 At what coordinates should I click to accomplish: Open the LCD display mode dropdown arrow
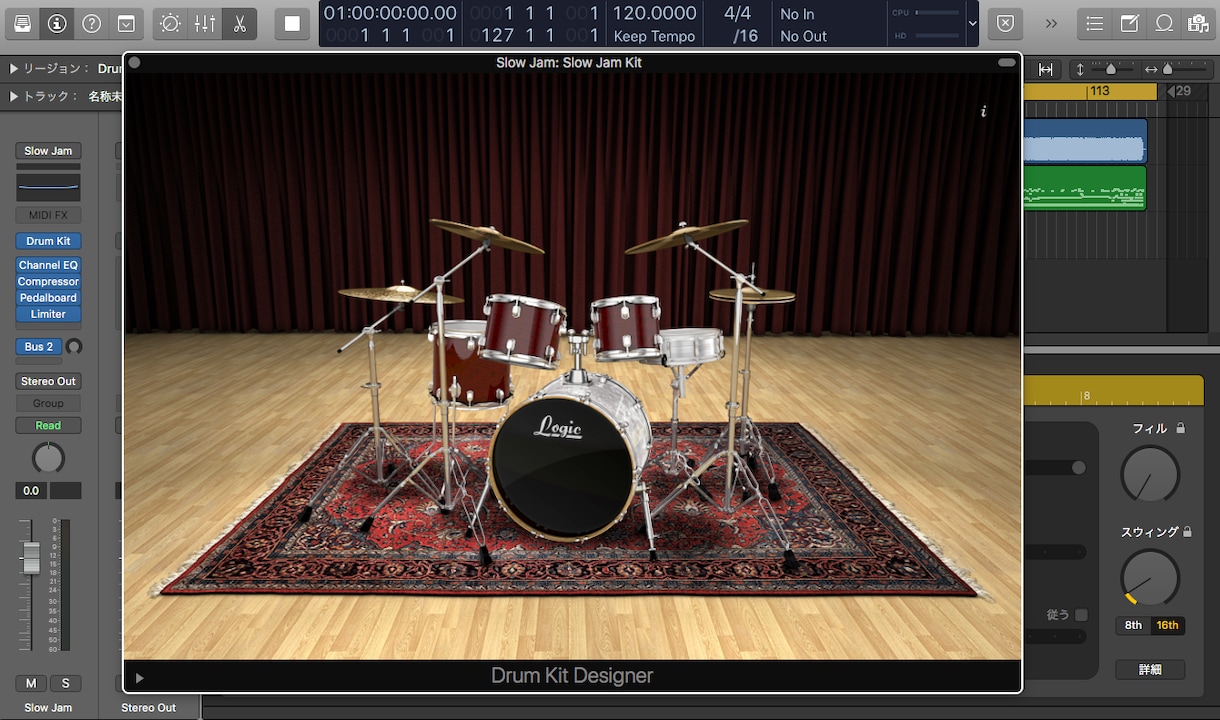tap(972, 23)
